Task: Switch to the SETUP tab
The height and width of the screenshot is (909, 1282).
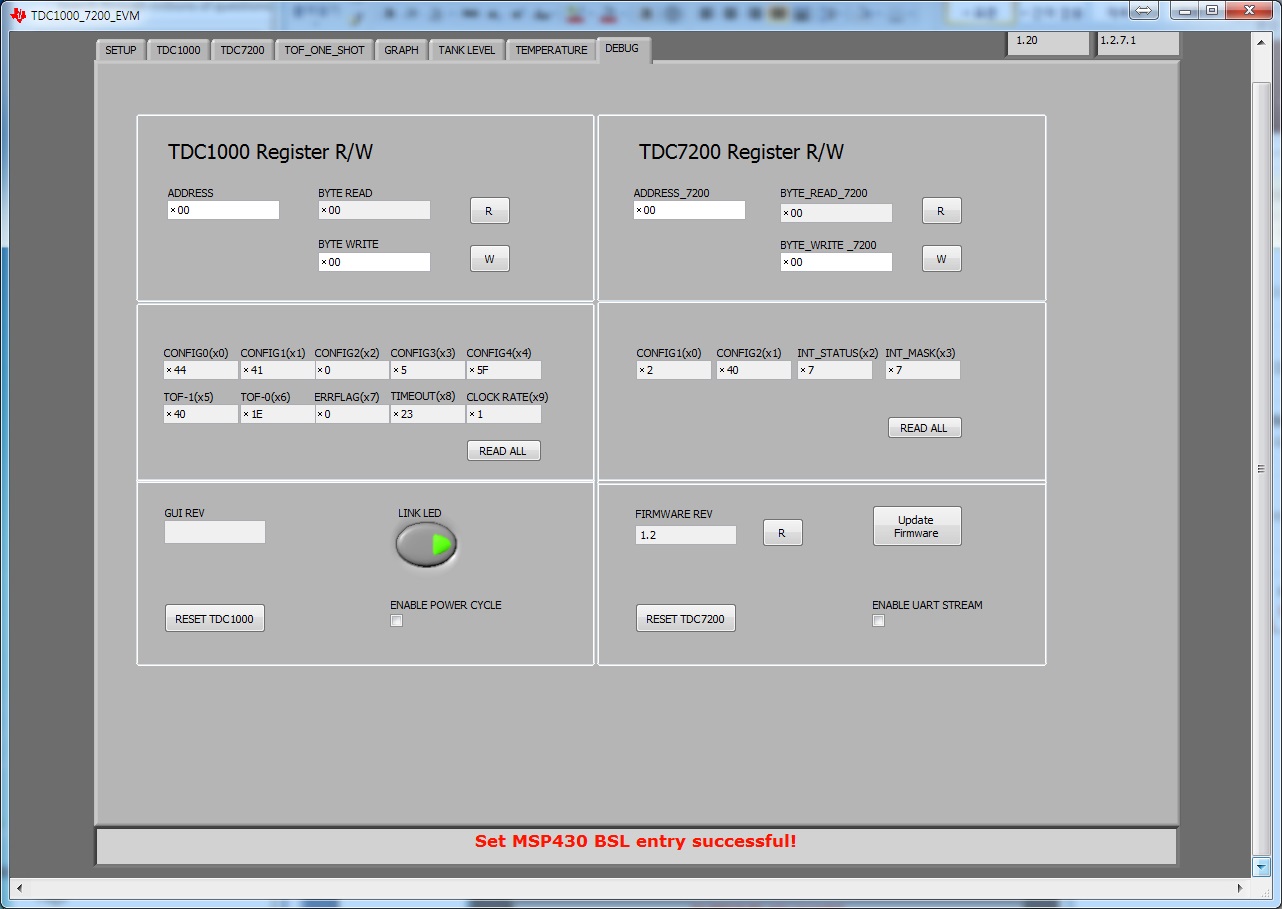Action: pyautogui.click(x=120, y=50)
